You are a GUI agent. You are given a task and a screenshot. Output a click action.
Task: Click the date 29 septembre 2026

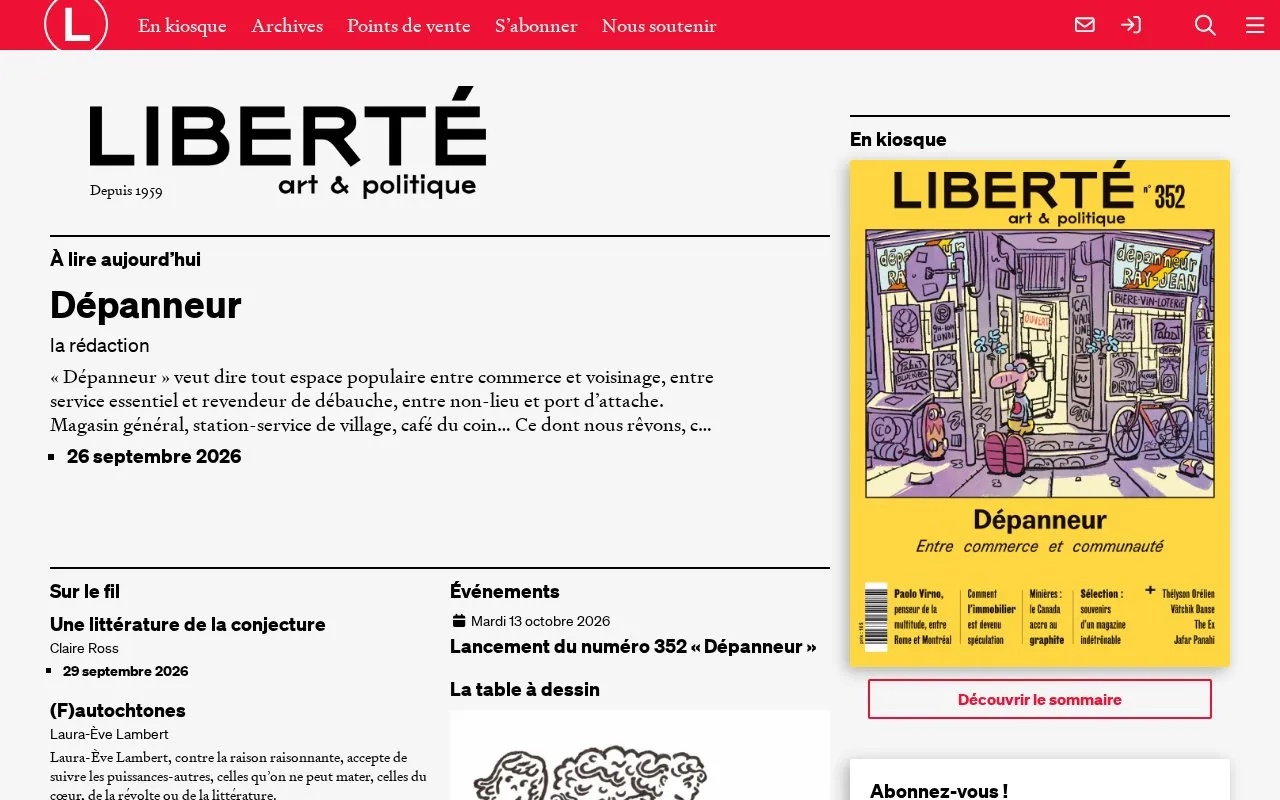click(125, 671)
